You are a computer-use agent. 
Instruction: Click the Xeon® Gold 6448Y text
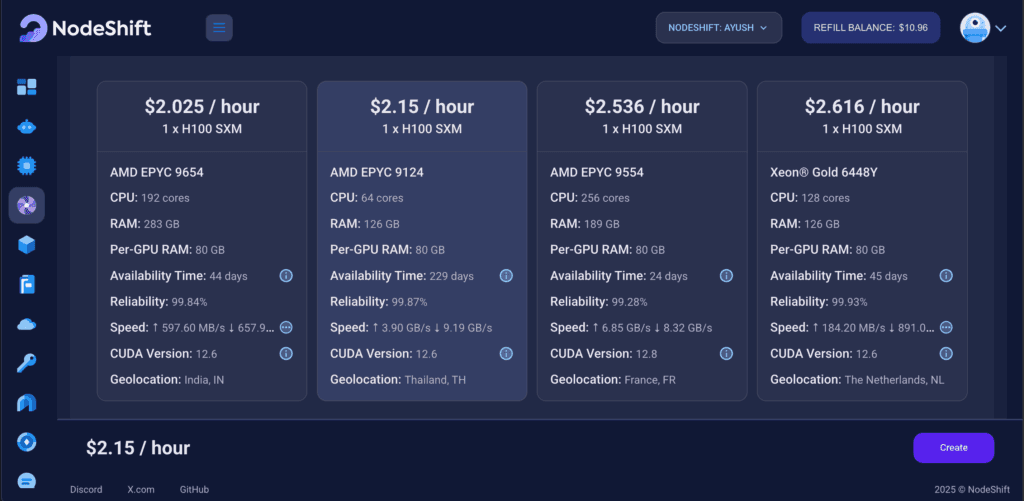point(822,172)
